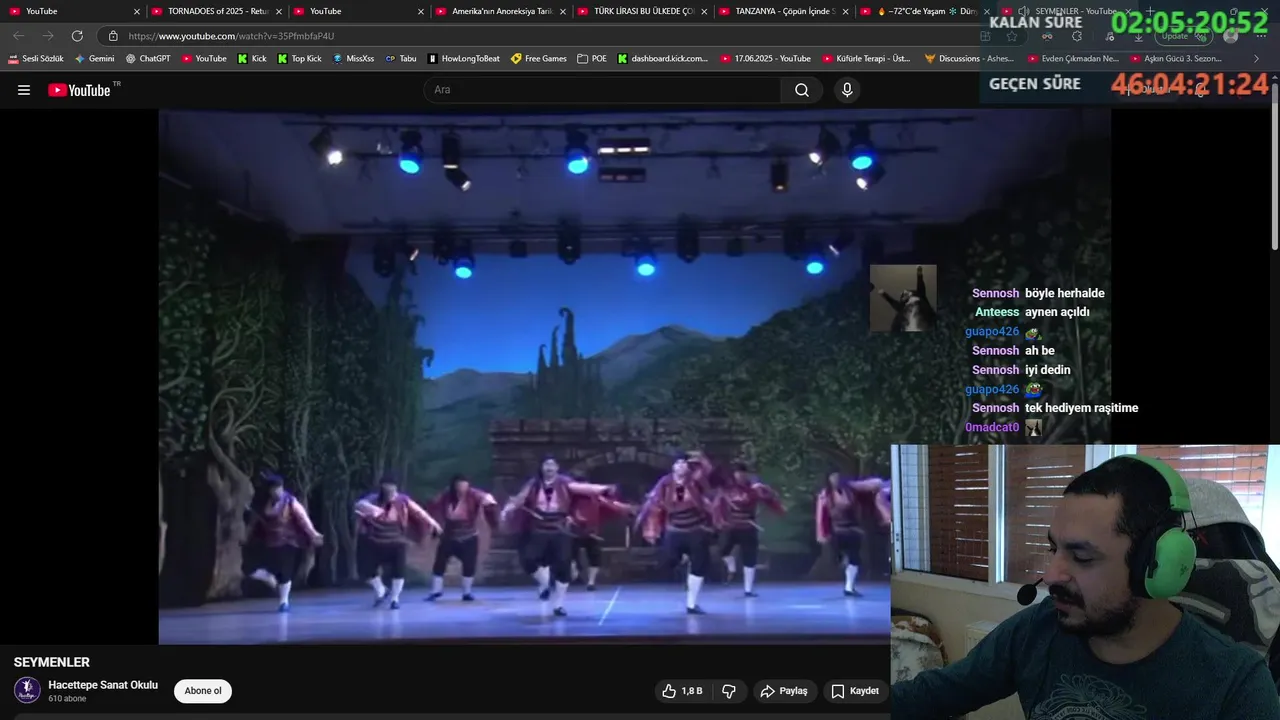Save video with Kaydet button
Image resolution: width=1280 pixels, height=720 pixels.
tap(855, 691)
